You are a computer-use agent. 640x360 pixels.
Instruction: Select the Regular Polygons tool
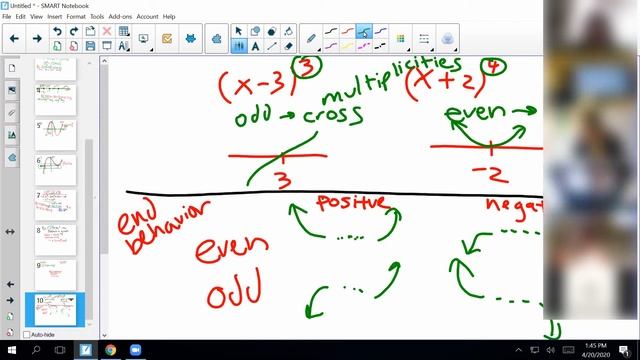pos(272,31)
